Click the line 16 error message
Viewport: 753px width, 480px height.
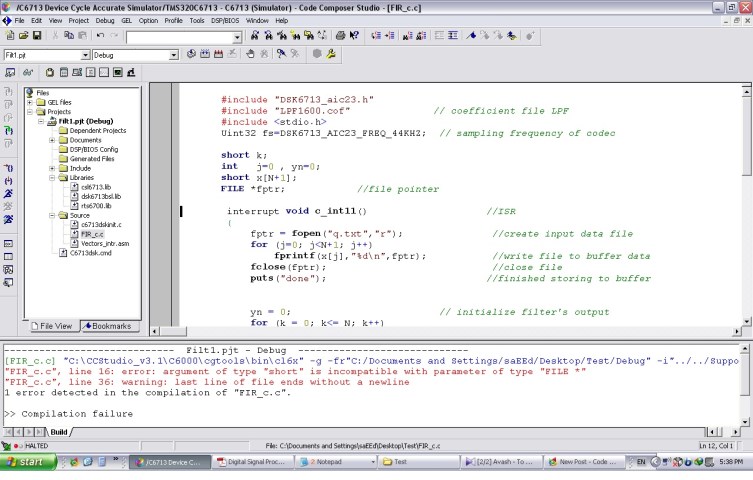[295, 372]
